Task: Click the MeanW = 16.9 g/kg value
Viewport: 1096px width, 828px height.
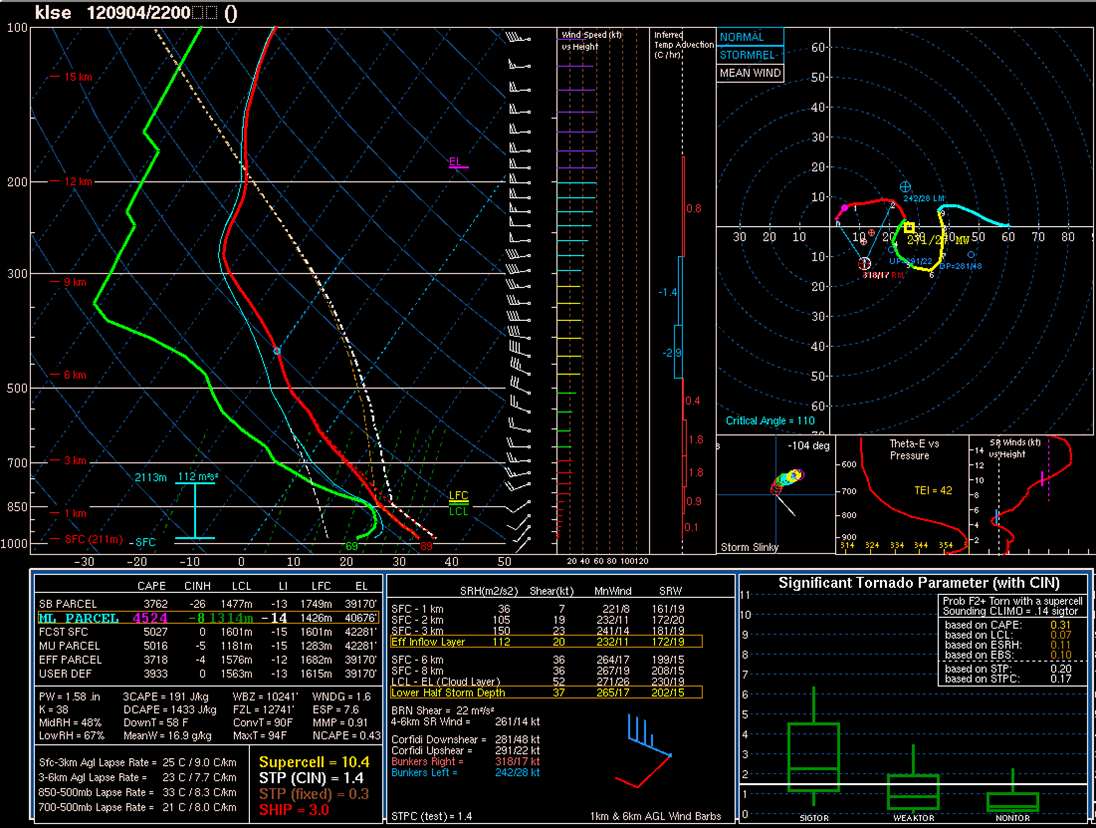Action: pyautogui.click(x=166, y=736)
